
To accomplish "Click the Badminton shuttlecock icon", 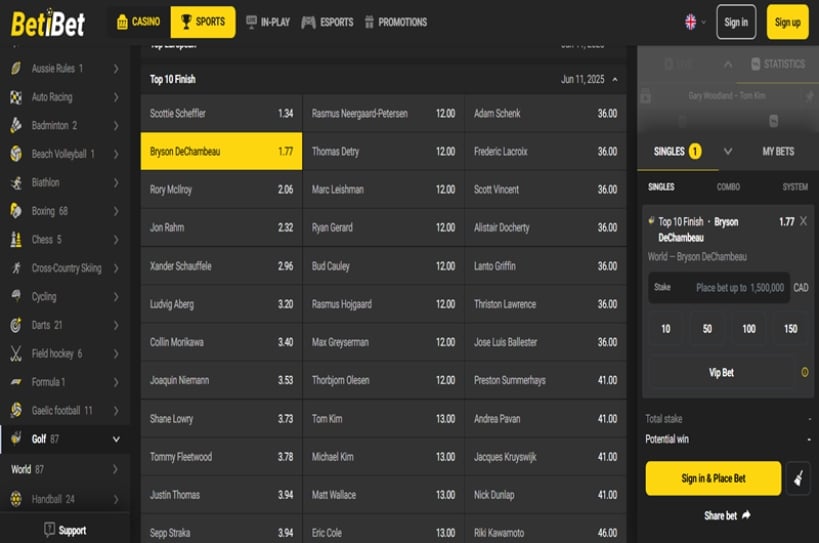I will (16, 125).
